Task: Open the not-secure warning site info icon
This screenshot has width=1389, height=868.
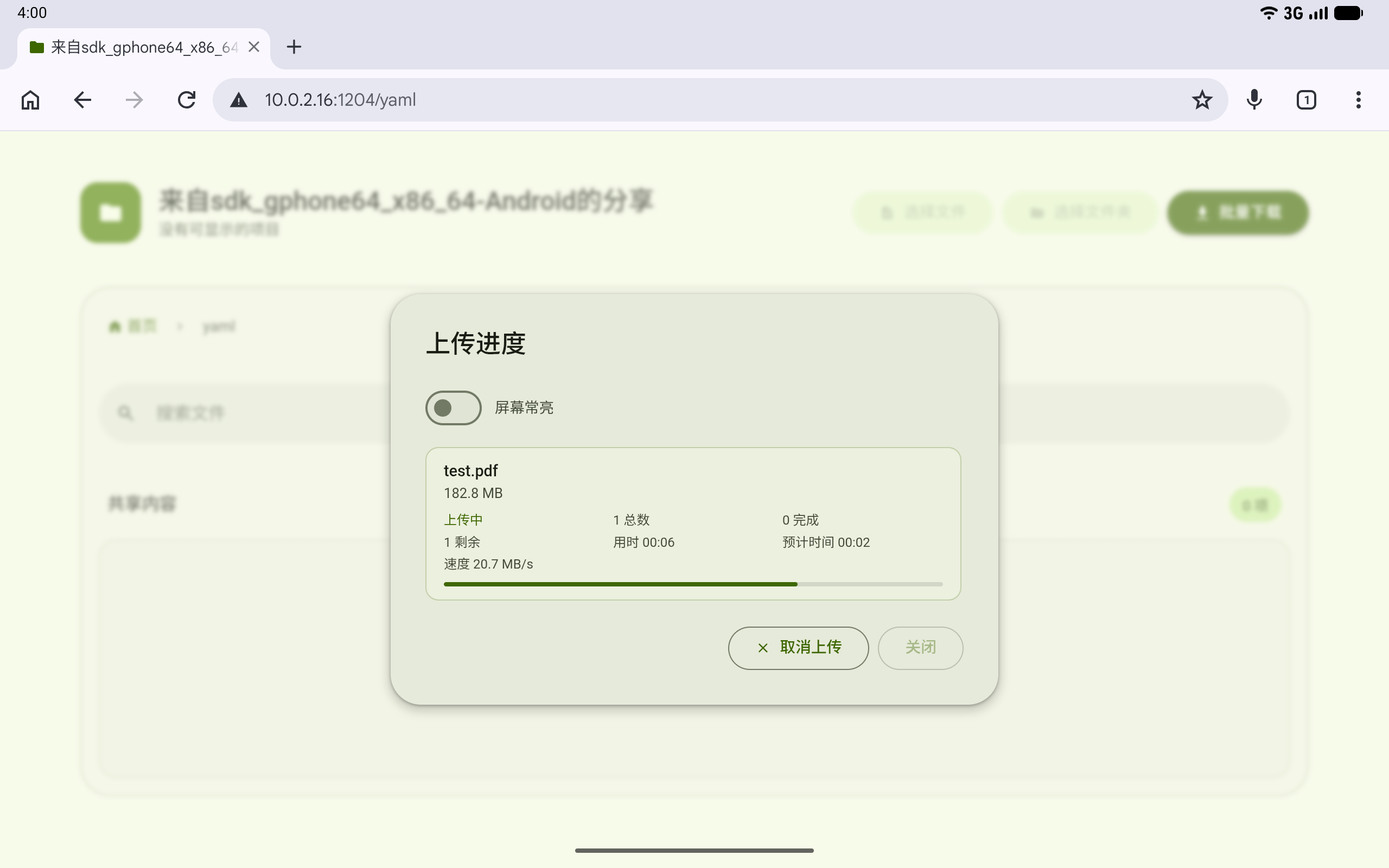Action: (x=239, y=100)
